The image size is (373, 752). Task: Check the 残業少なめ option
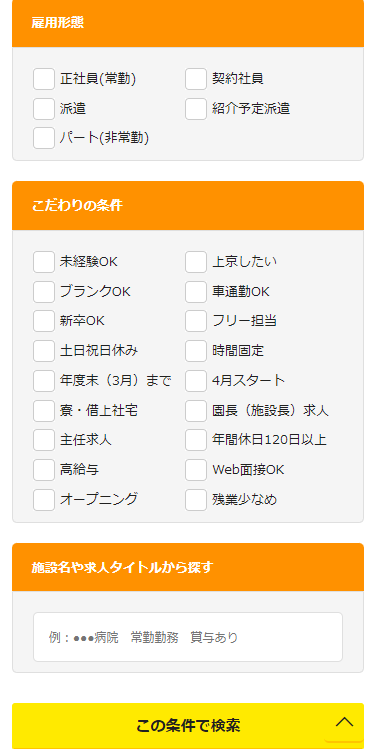click(x=196, y=500)
